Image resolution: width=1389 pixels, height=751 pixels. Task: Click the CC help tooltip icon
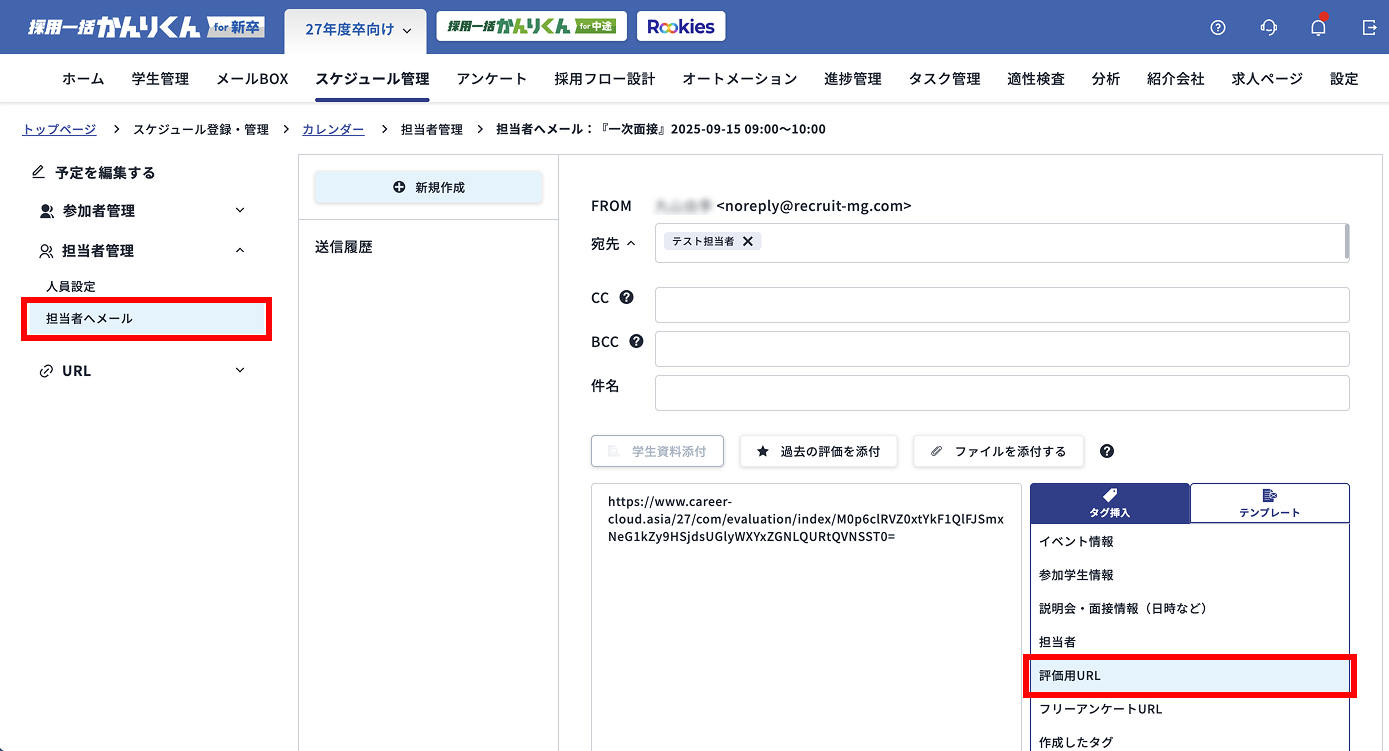click(627, 297)
